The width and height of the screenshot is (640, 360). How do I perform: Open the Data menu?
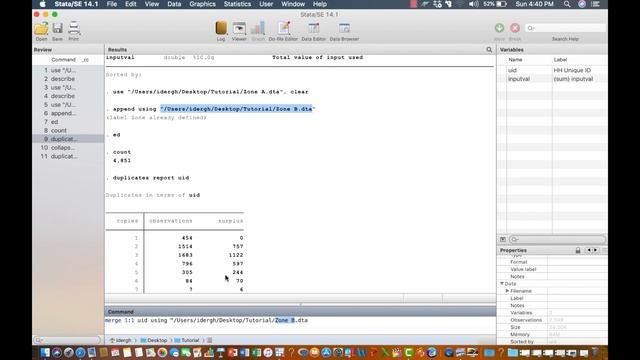pos(174,4)
